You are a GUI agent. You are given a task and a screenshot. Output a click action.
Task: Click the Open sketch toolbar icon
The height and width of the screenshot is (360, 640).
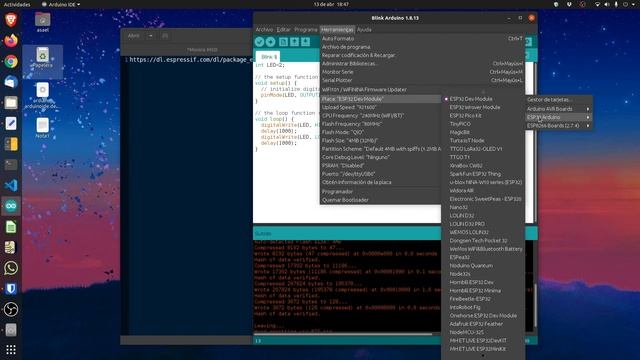(294, 42)
